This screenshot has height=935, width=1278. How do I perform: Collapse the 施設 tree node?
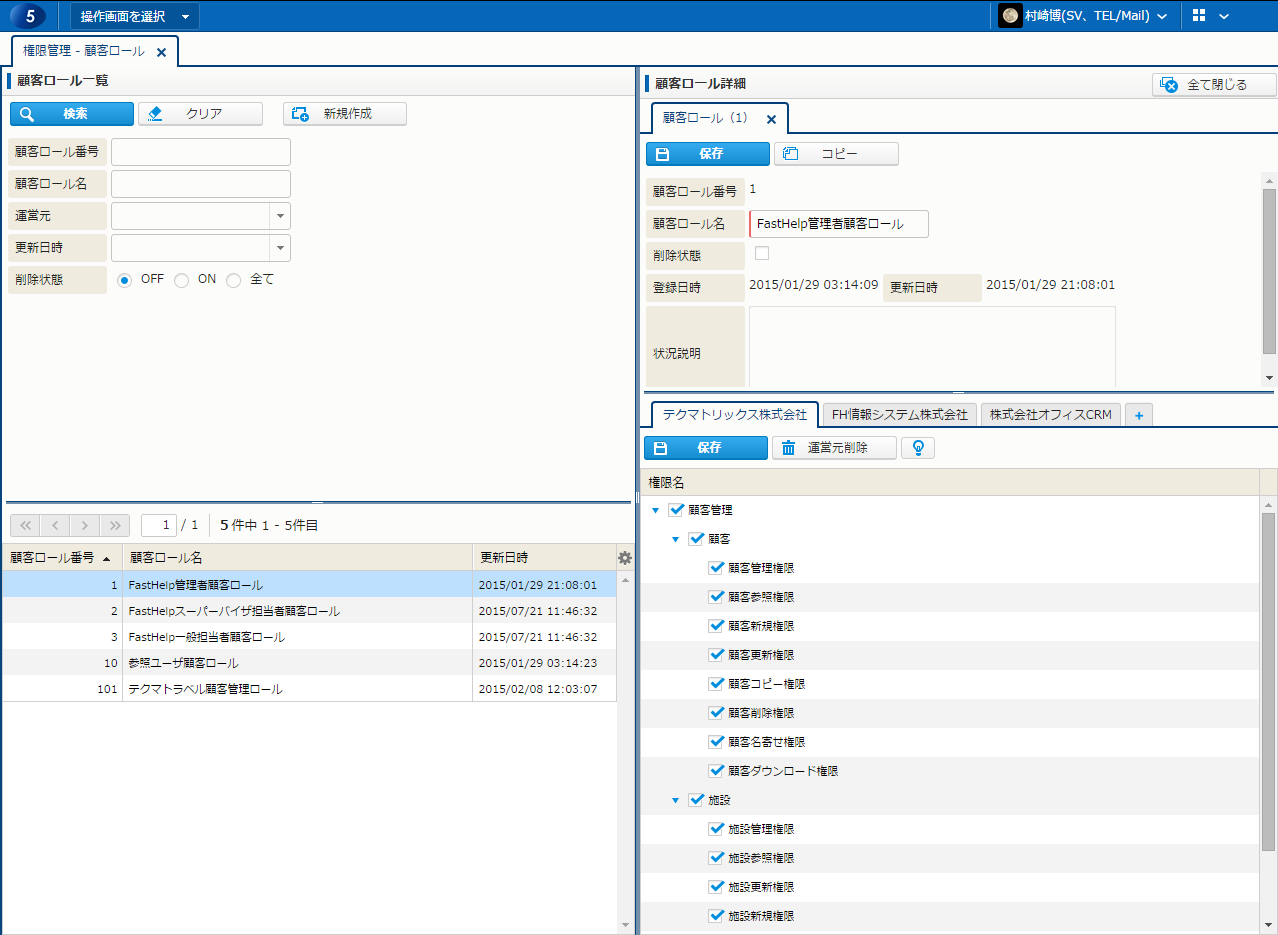676,800
